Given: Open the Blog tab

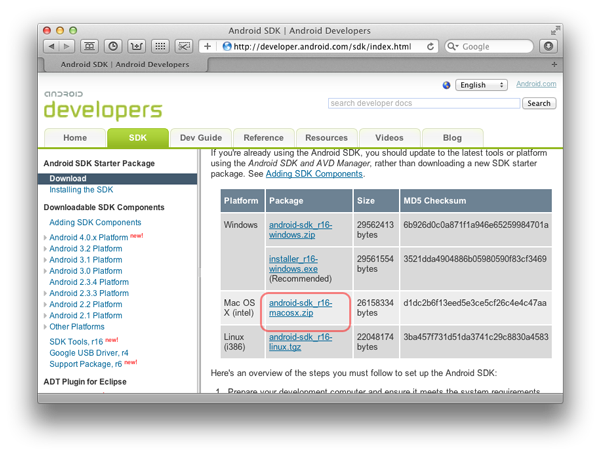Looking at the screenshot, I should (452, 138).
